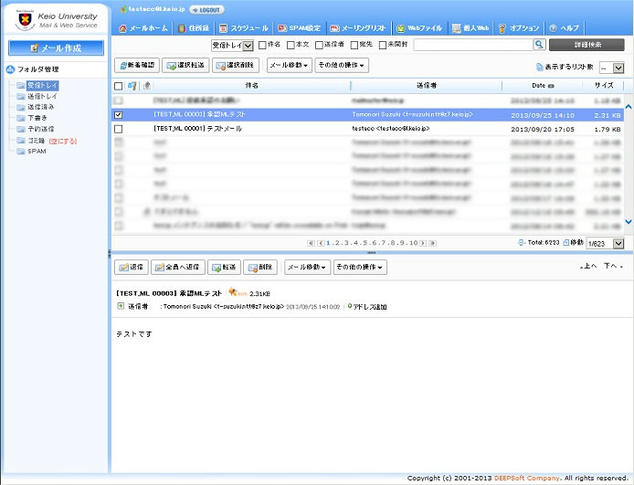
Task: Click the Keio University logo
Action: click(54, 18)
